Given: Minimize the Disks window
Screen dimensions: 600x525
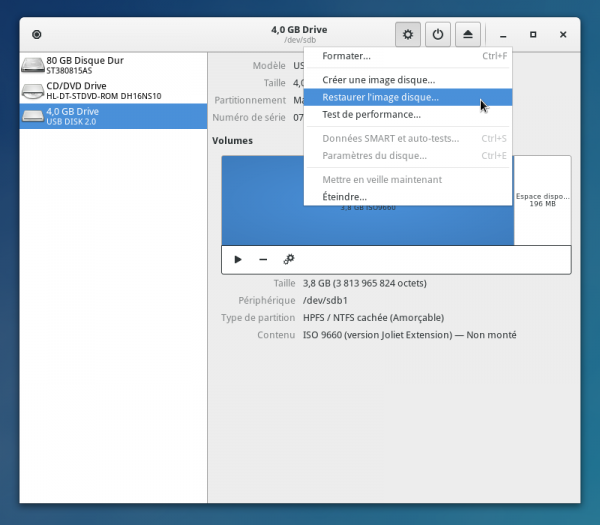Looking at the screenshot, I should [503, 35].
